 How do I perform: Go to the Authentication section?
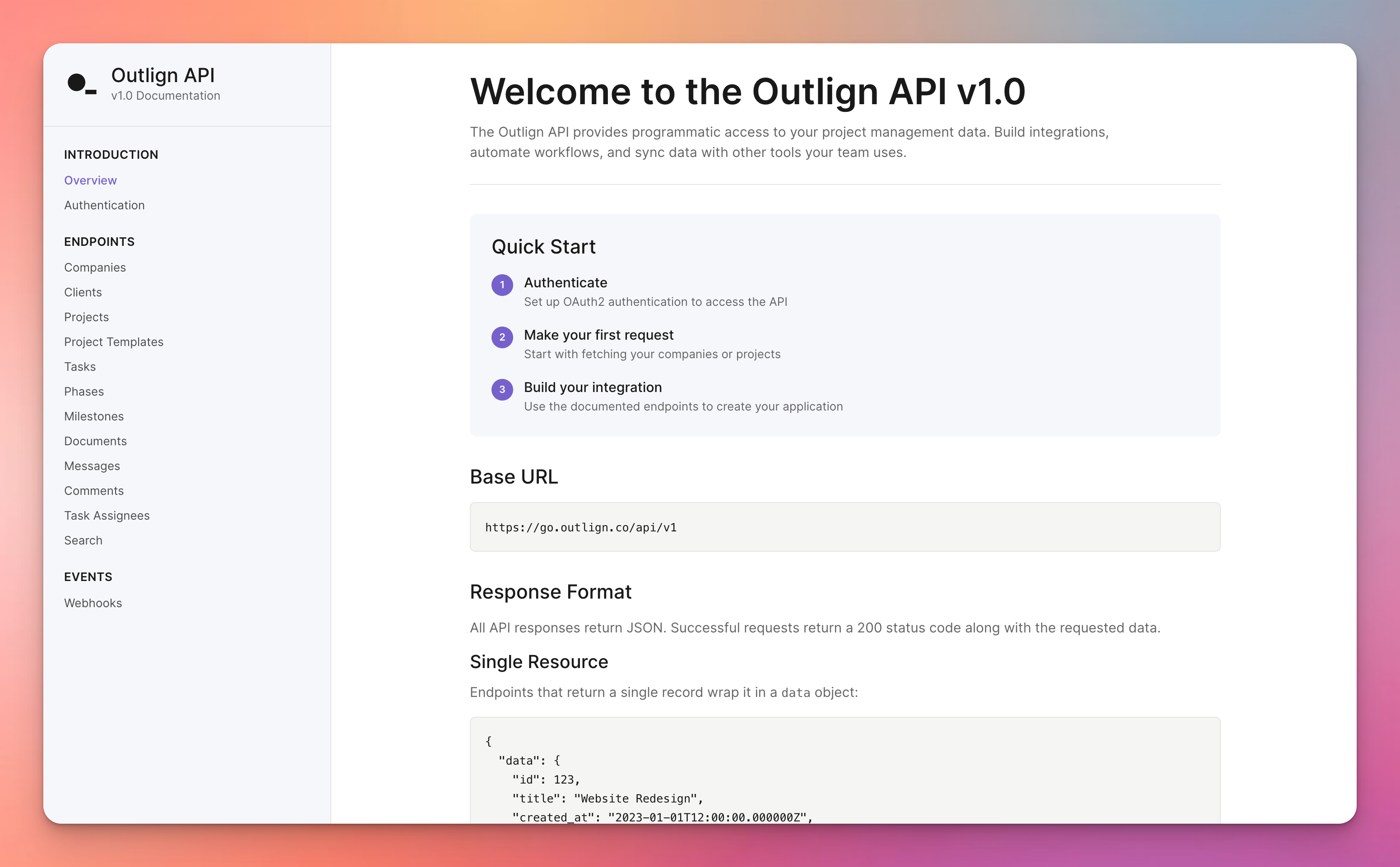(104, 205)
